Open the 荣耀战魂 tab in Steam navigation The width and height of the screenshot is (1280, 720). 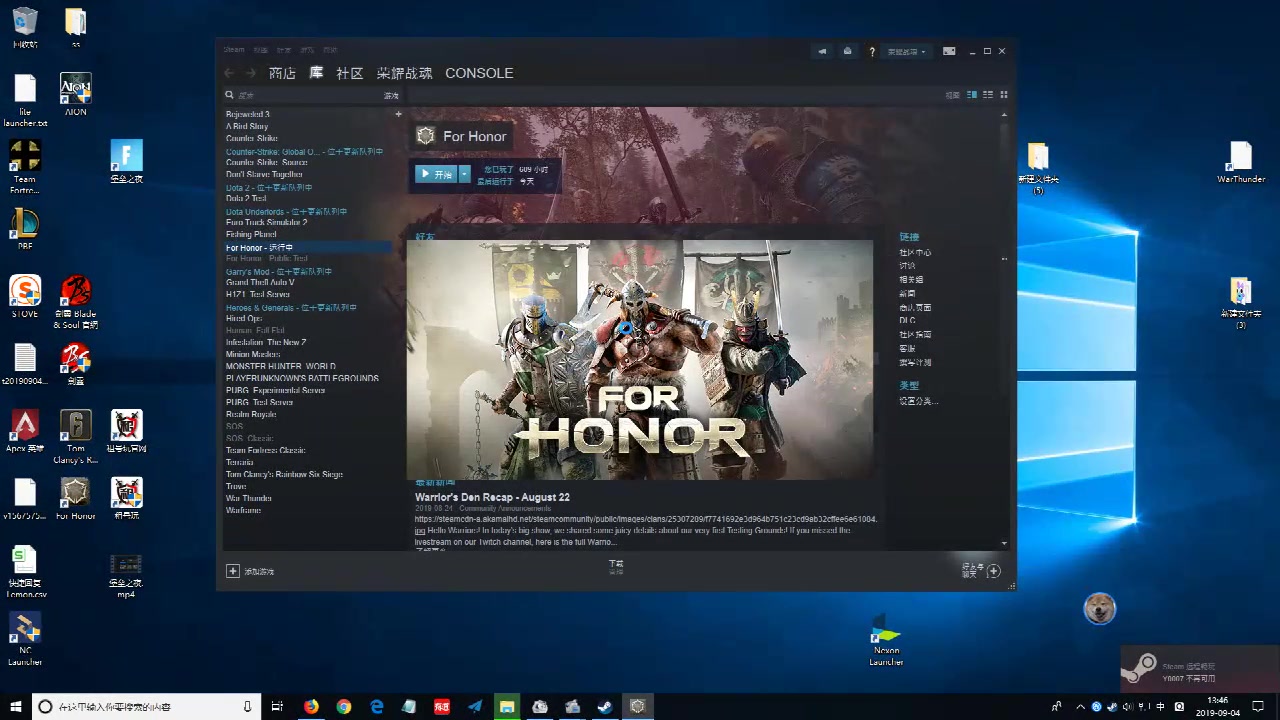click(405, 73)
